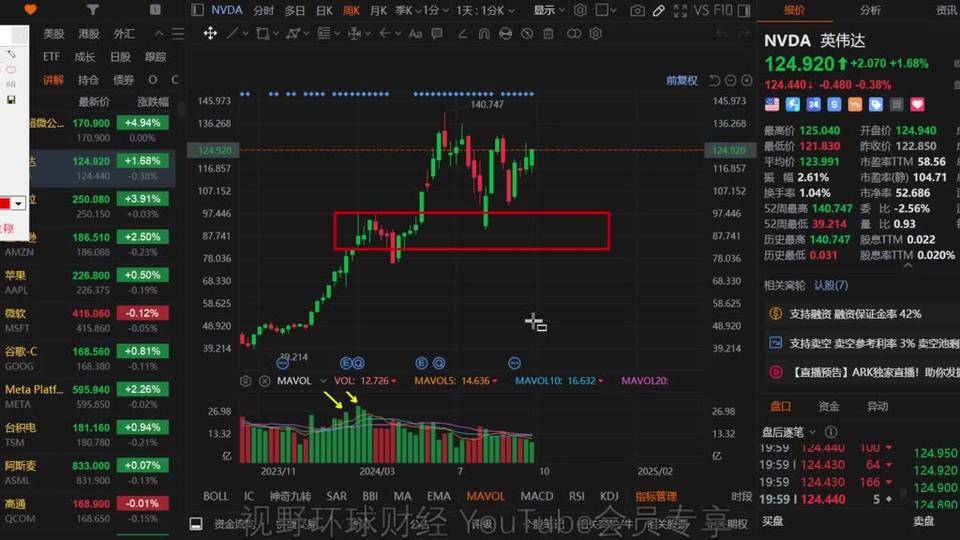Collapse the quote details with the up chevron
This screenshot has width=960, height=540.
point(908,265)
